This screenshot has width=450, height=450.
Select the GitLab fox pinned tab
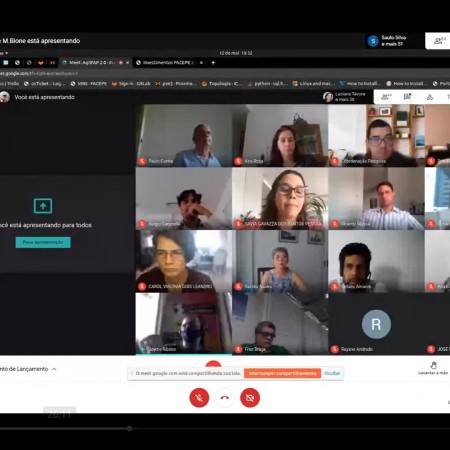tap(41, 63)
